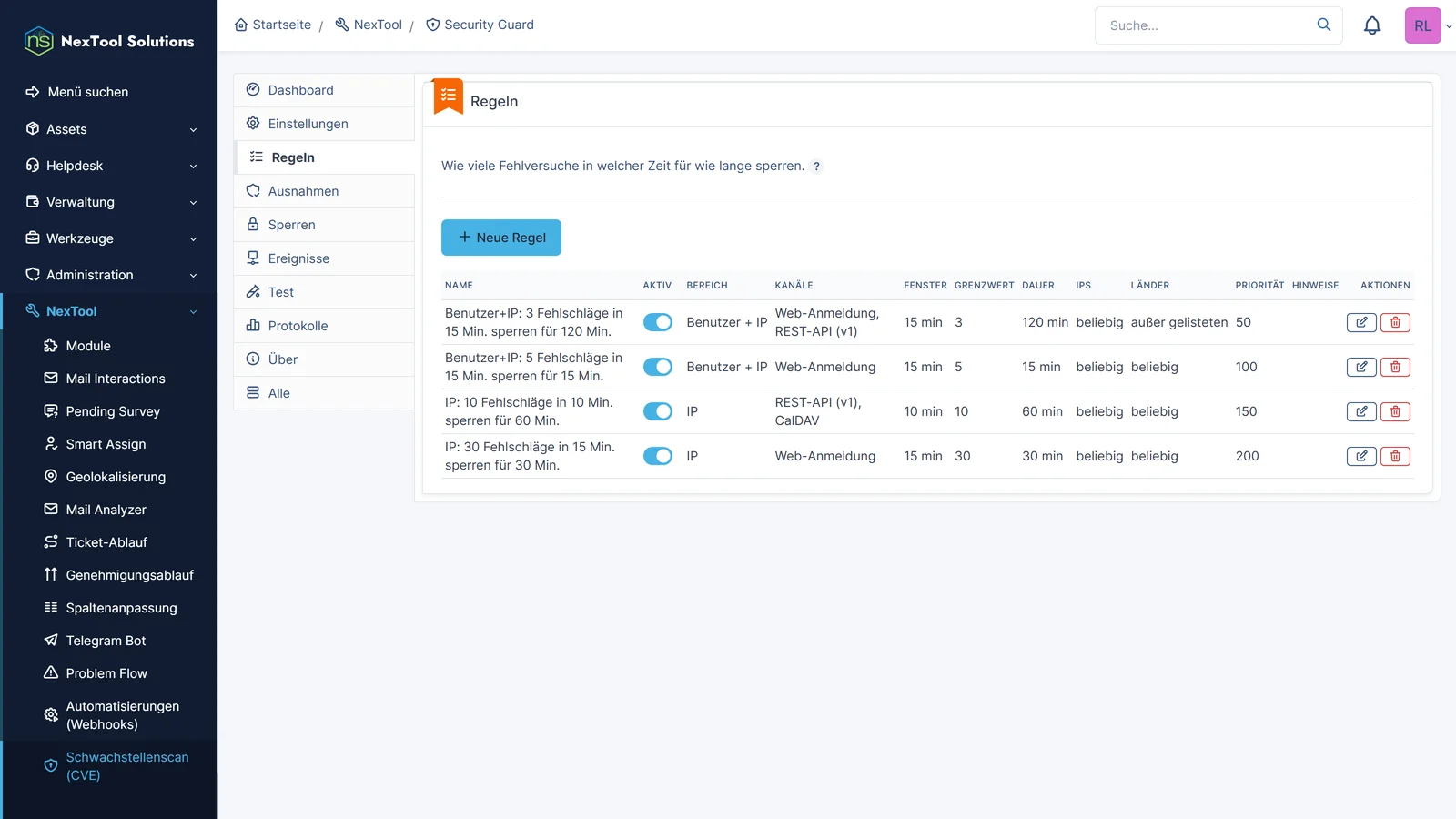Open NexTool breadcrumb link
This screenshot has width=1456, height=819.
[369, 25]
